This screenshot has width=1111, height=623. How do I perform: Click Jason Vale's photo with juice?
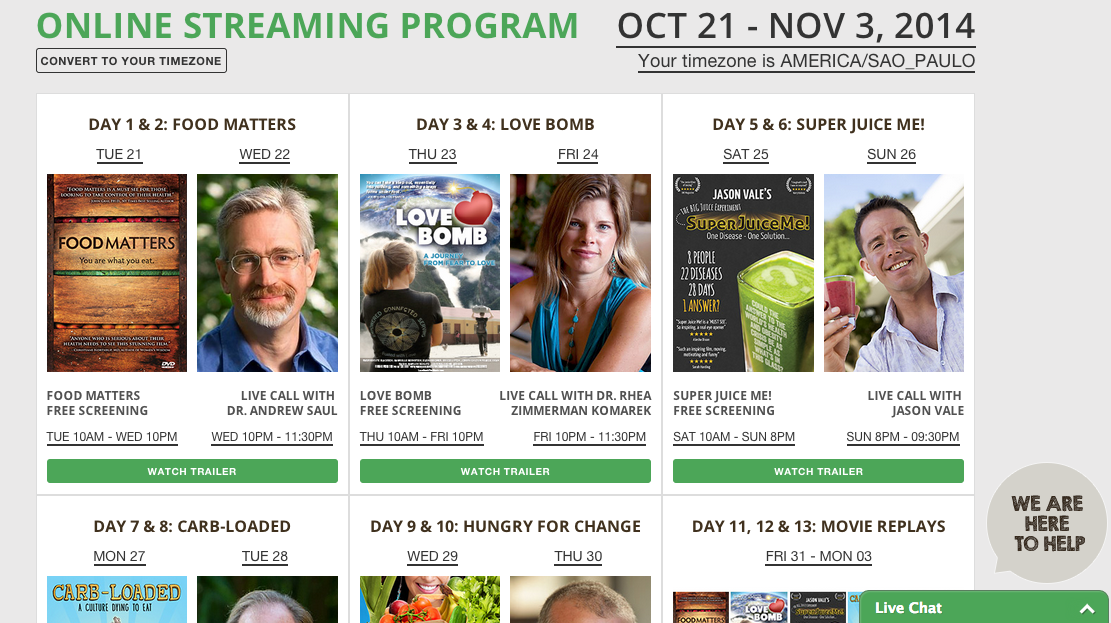click(x=893, y=273)
